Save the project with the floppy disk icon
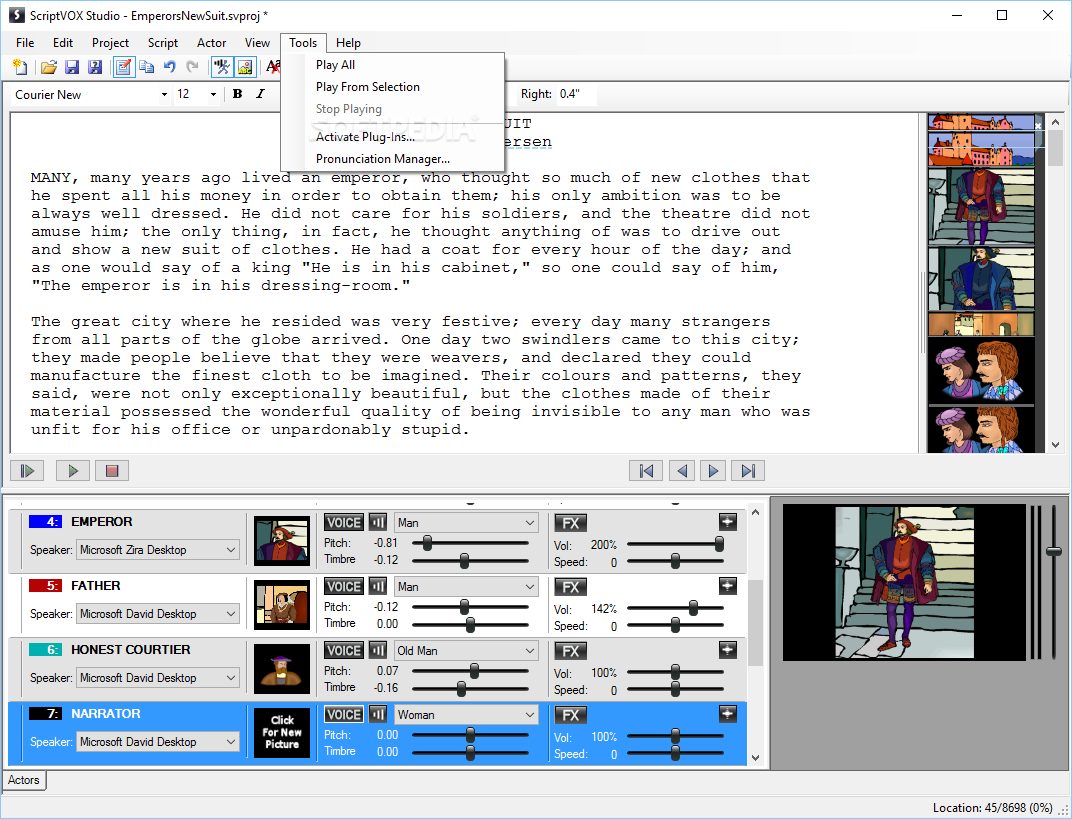 pyautogui.click(x=71, y=67)
